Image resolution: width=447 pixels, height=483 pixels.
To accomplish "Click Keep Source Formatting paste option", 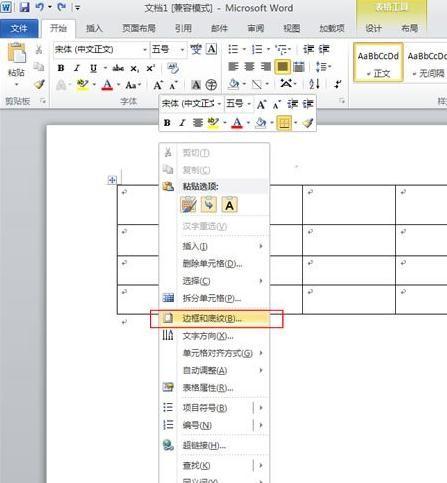I will 188,205.
